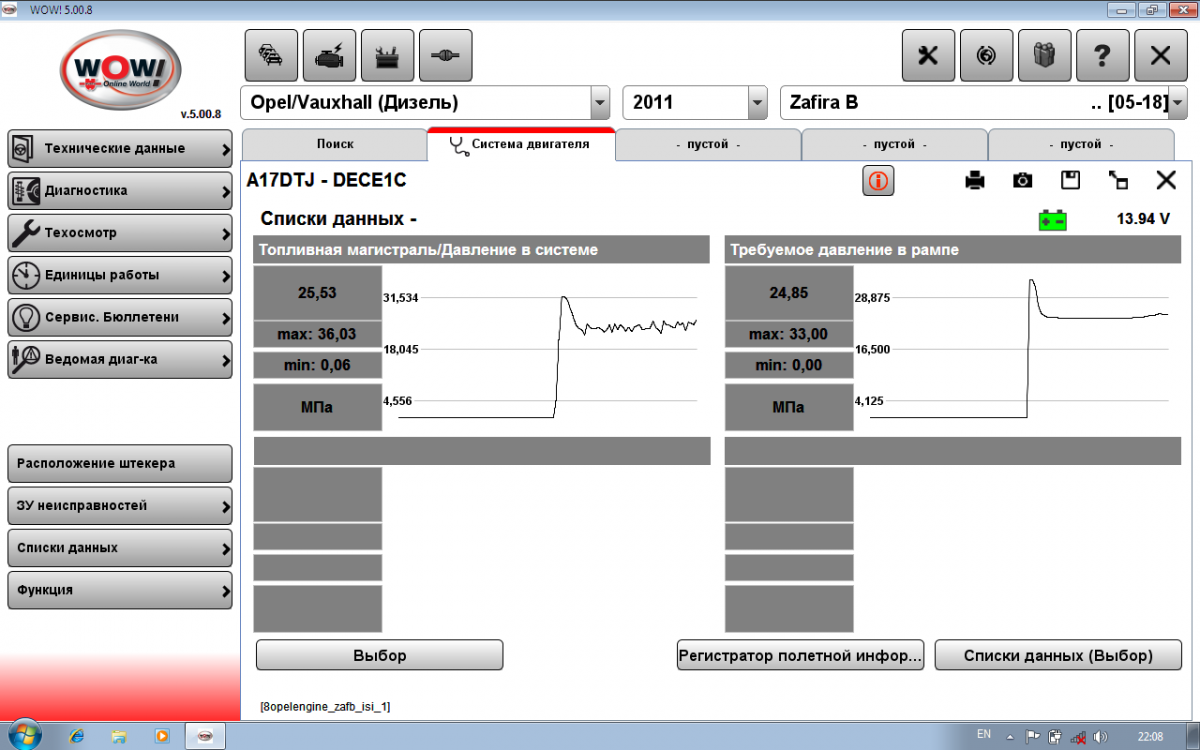Open the Windows Start menu
1200x750 pixels.
pos(24,734)
